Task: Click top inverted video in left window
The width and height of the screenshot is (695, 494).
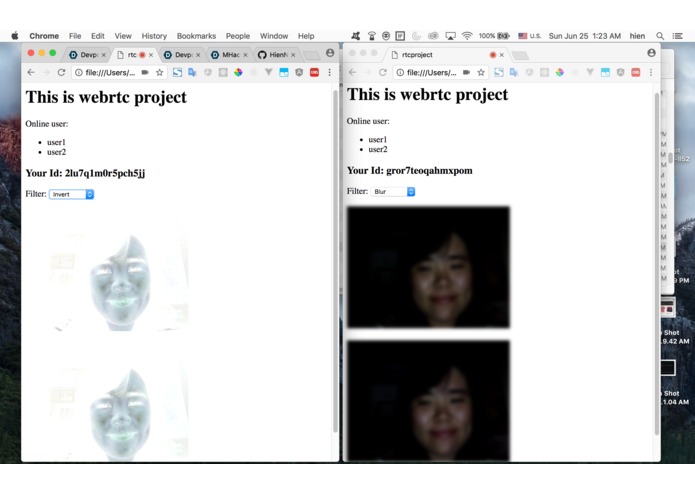Action: (x=107, y=270)
